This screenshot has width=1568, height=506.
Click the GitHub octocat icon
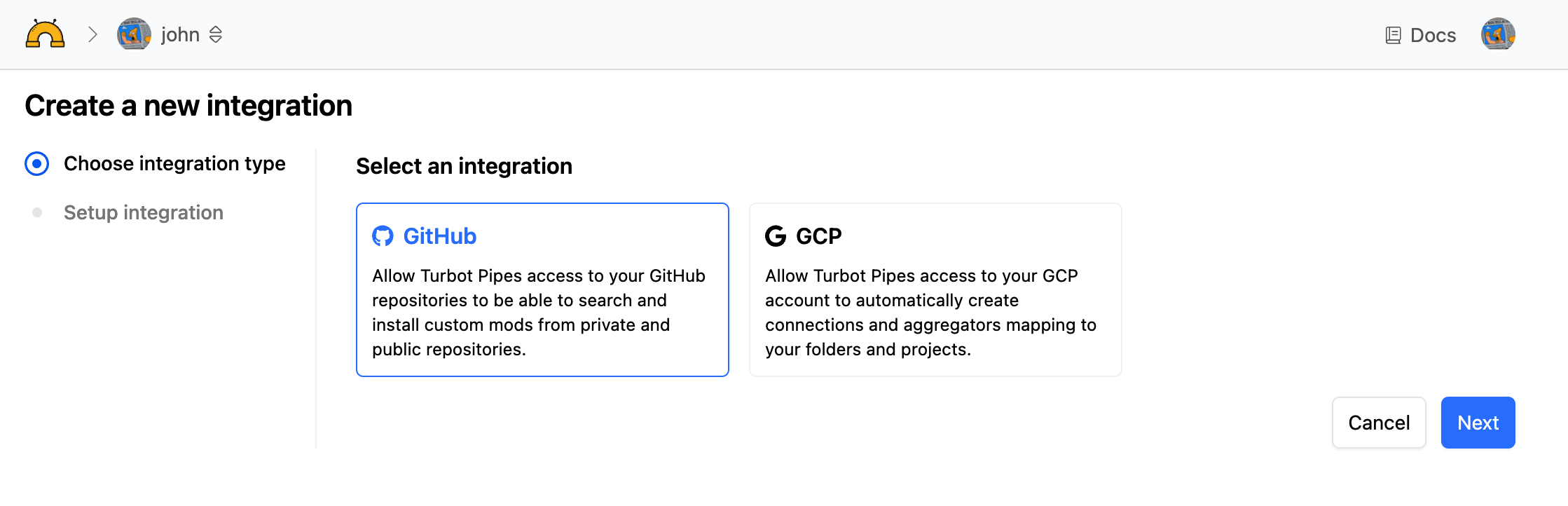click(383, 236)
